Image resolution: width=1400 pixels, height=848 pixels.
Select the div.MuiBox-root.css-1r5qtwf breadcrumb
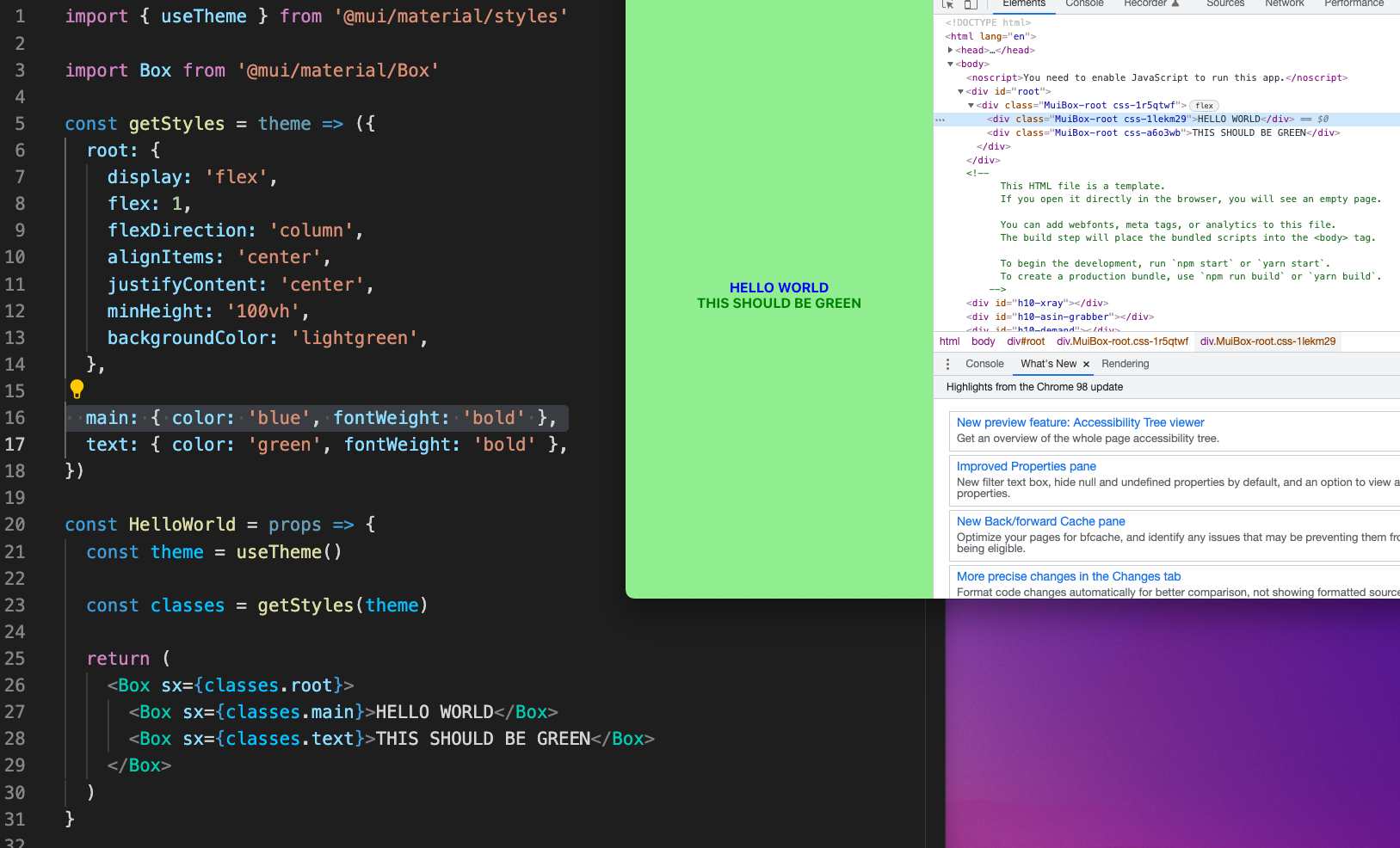[x=1122, y=341]
